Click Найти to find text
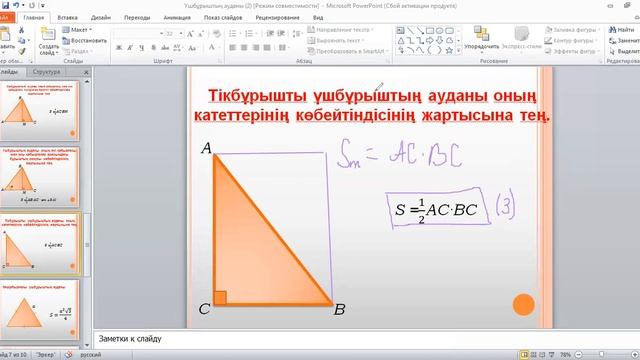Viewport: 640px width, 360px height. pos(622,30)
